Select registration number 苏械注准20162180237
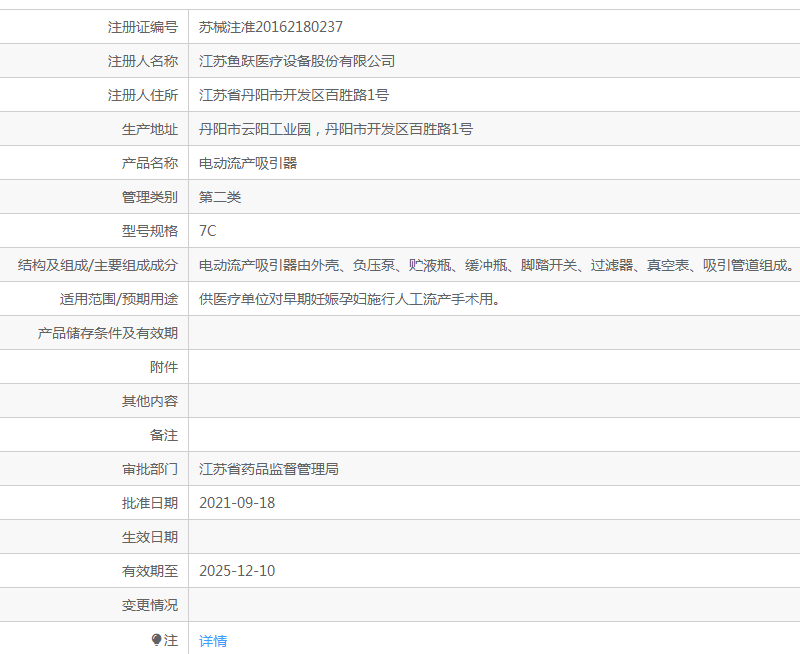The height and width of the screenshot is (654, 800). (271, 27)
